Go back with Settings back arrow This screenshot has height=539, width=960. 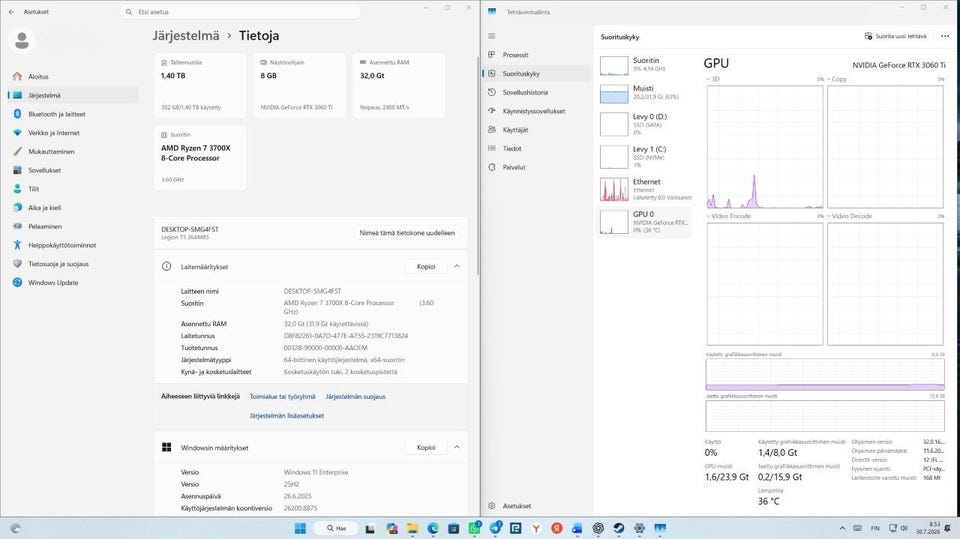(x=12, y=12)
